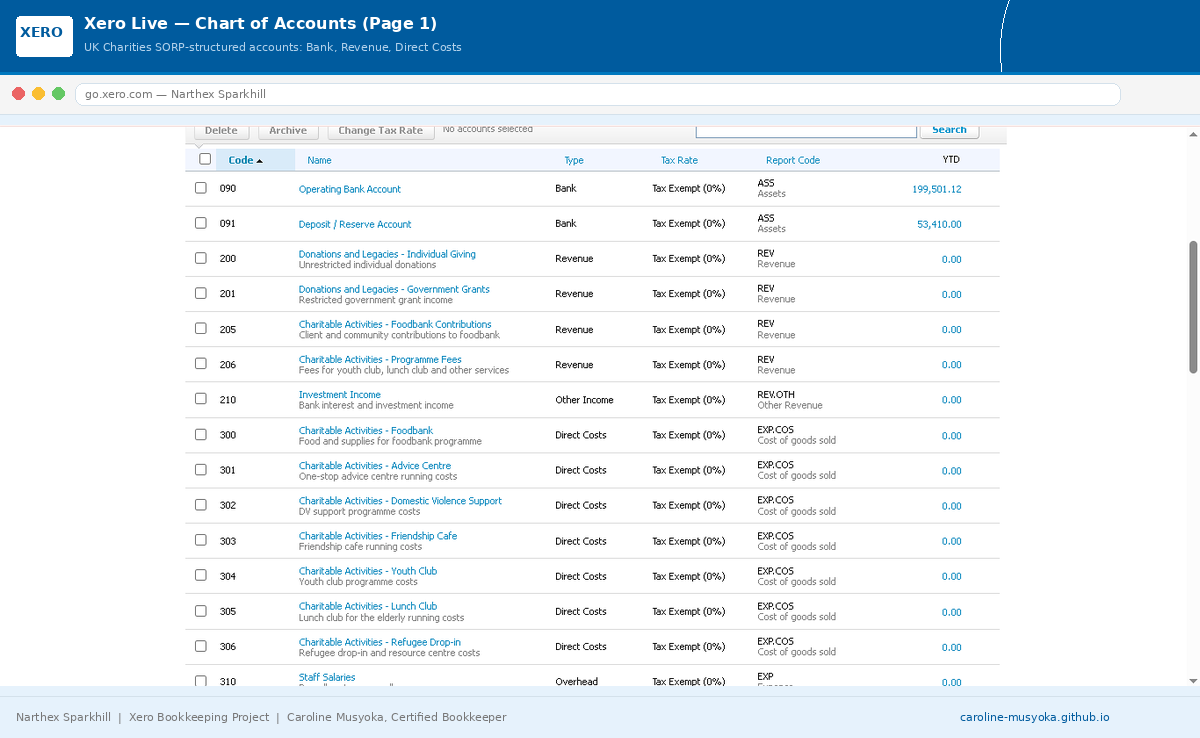Open Operating Bank Account

click(350, 189)
